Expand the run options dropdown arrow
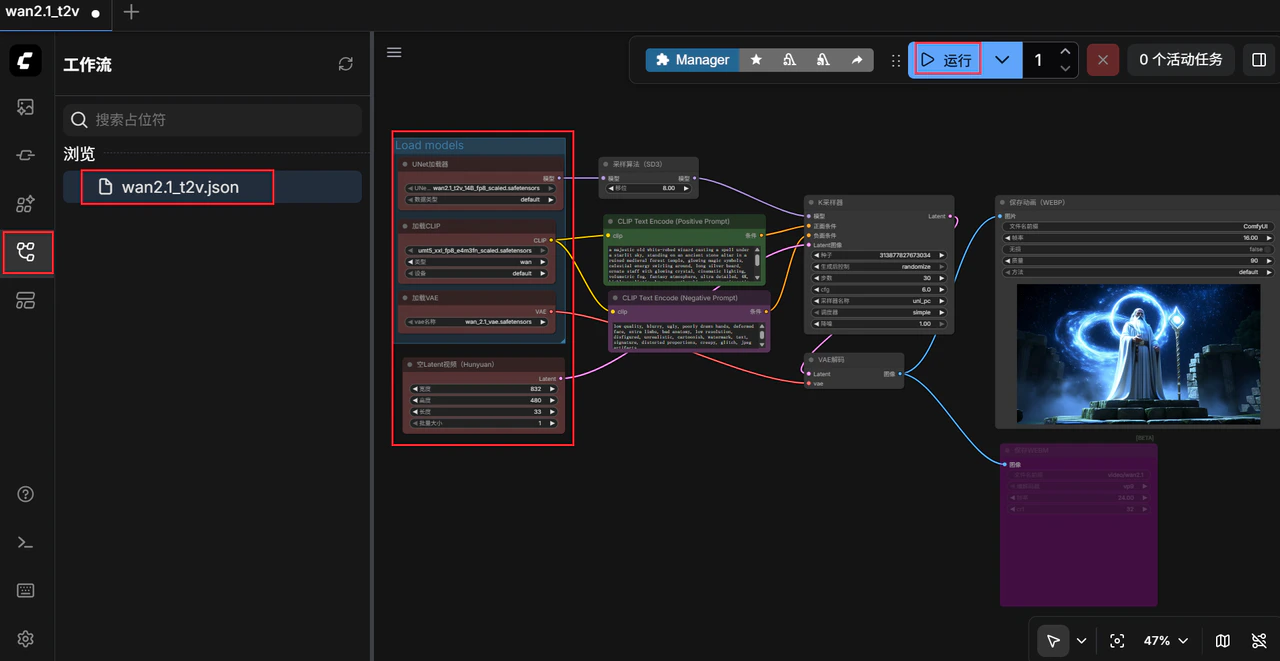 (1002, 60)
